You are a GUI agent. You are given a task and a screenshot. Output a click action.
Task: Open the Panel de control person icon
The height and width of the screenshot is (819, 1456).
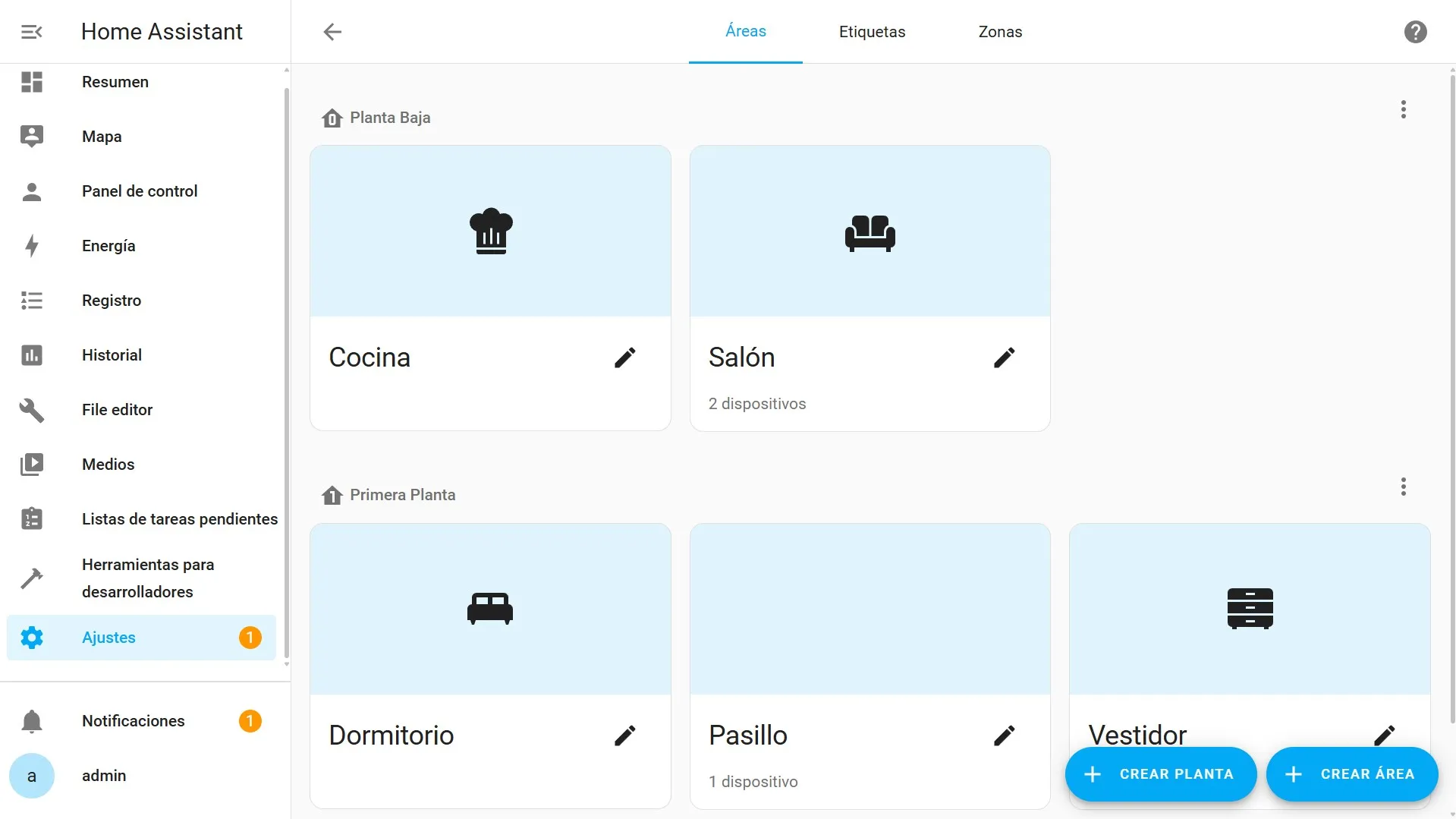(32, 191)
